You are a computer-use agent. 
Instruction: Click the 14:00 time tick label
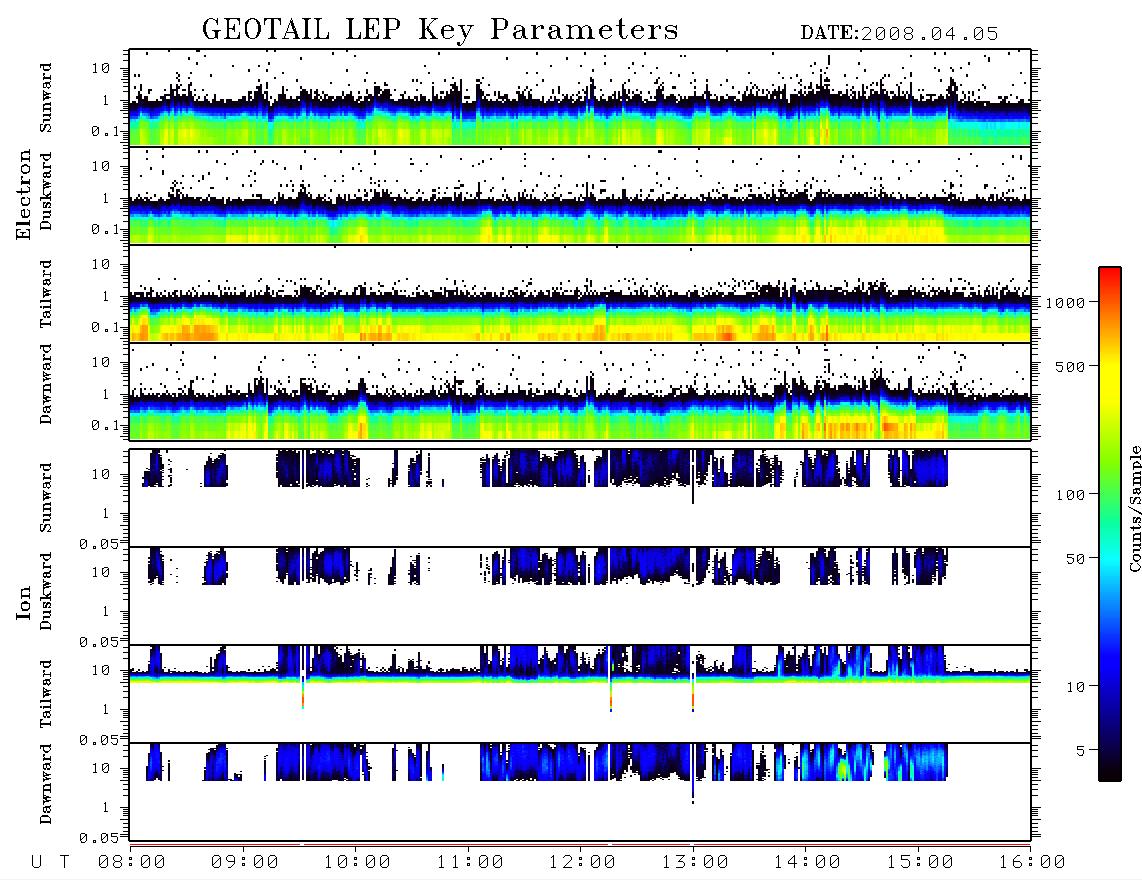807,863
